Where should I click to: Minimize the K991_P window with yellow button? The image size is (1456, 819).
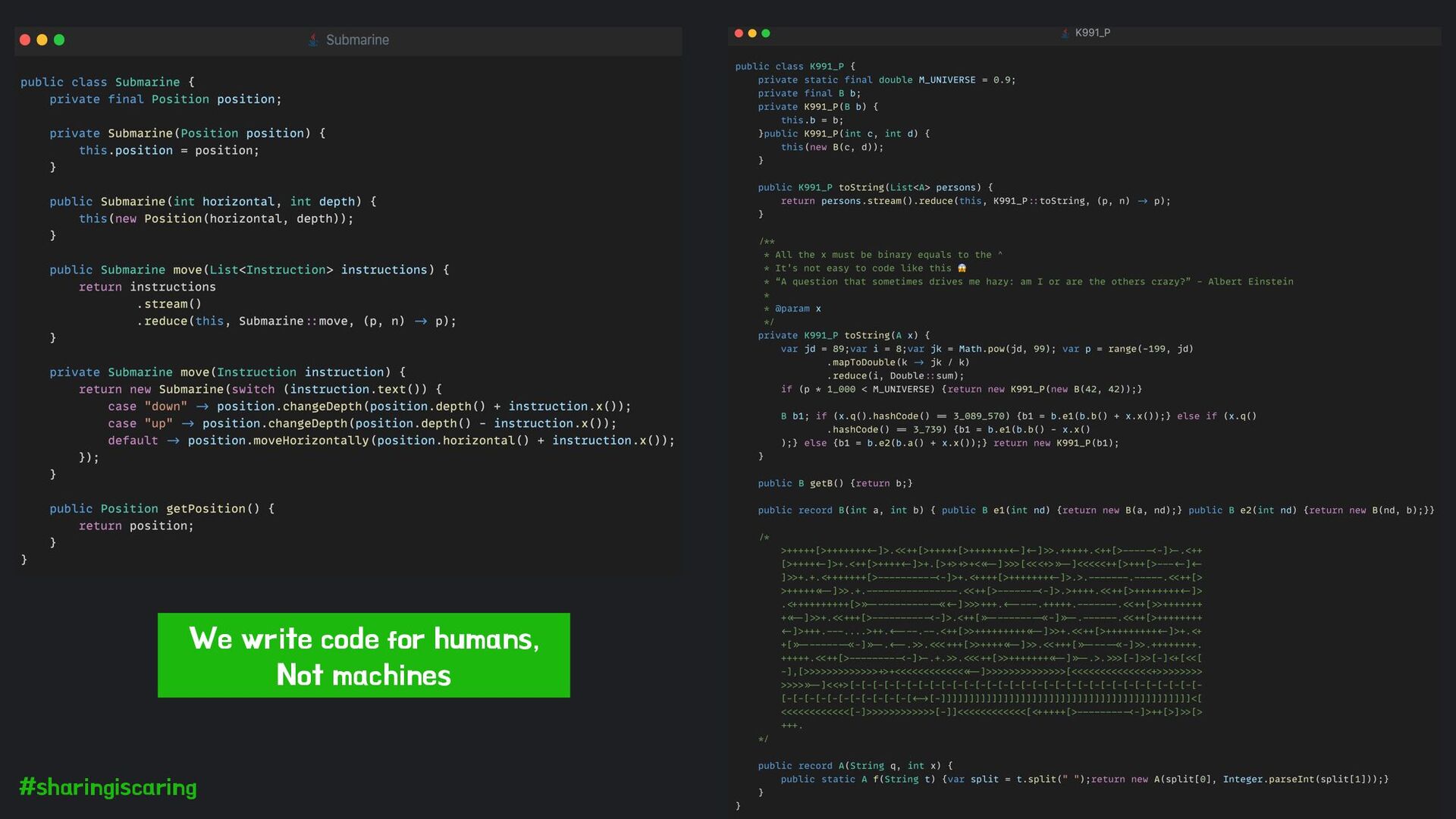point(752,33)
